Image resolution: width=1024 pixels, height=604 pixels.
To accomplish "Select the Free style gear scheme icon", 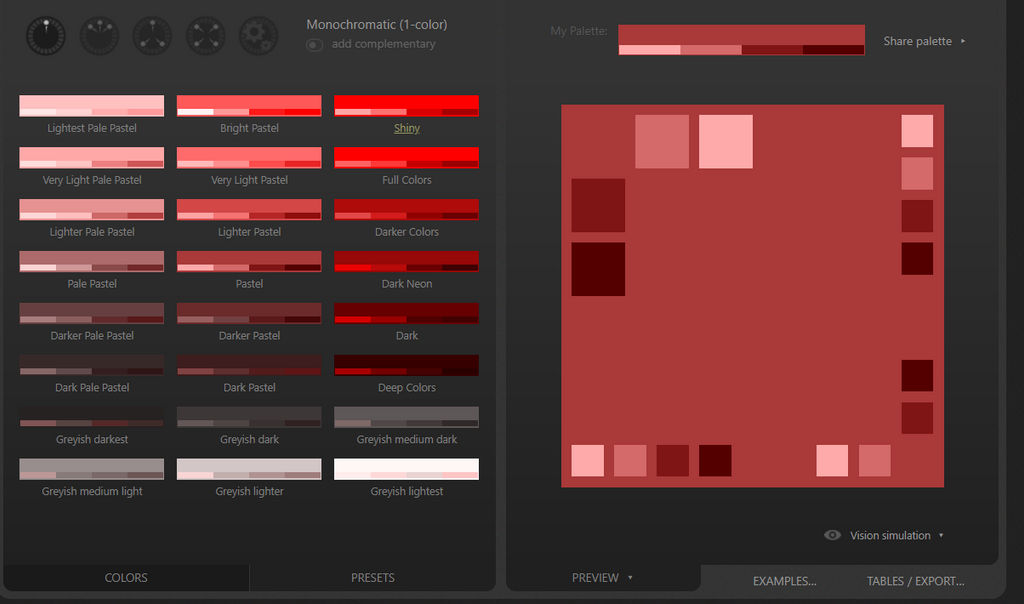I will click(259, 36).
